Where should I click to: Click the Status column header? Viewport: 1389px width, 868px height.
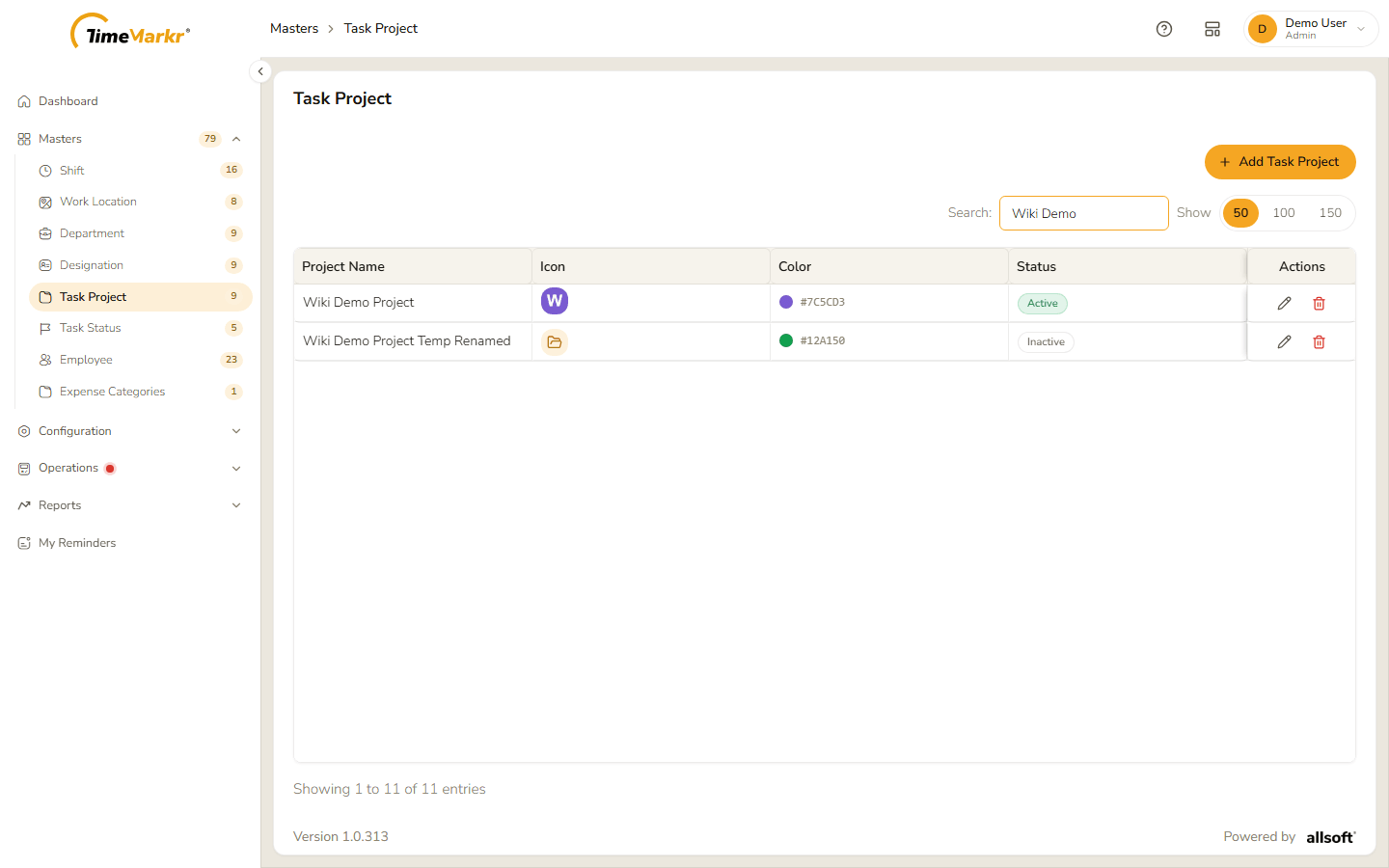click(x=1127, y=266)
